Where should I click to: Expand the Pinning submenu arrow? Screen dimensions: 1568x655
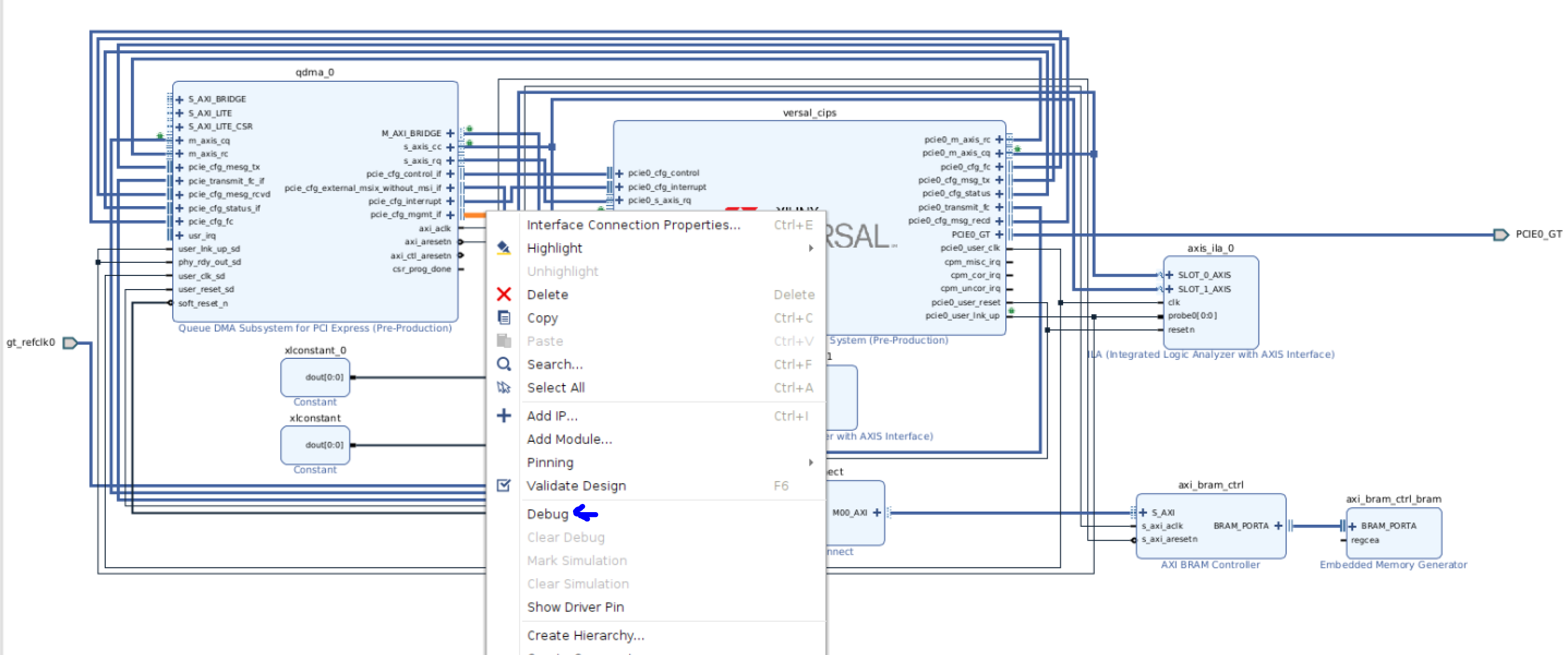[811, 462]
